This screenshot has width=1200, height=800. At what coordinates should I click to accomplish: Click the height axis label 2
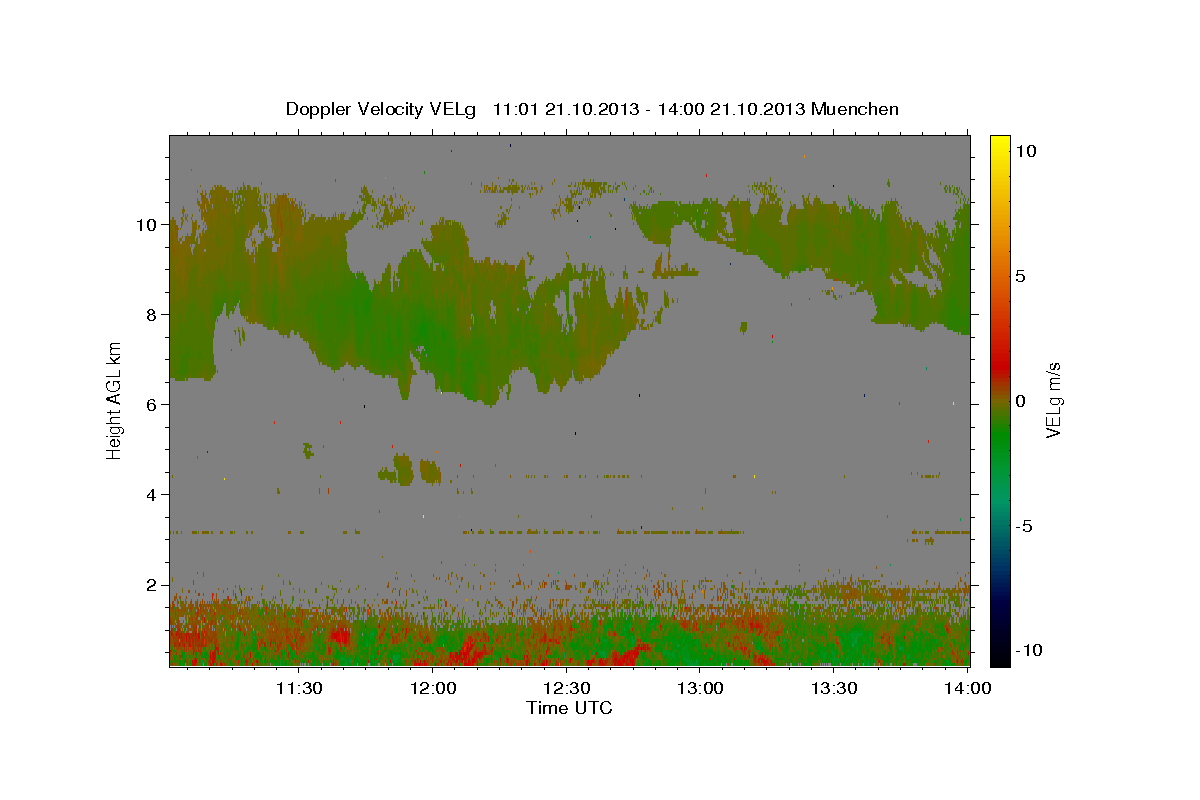153,585
